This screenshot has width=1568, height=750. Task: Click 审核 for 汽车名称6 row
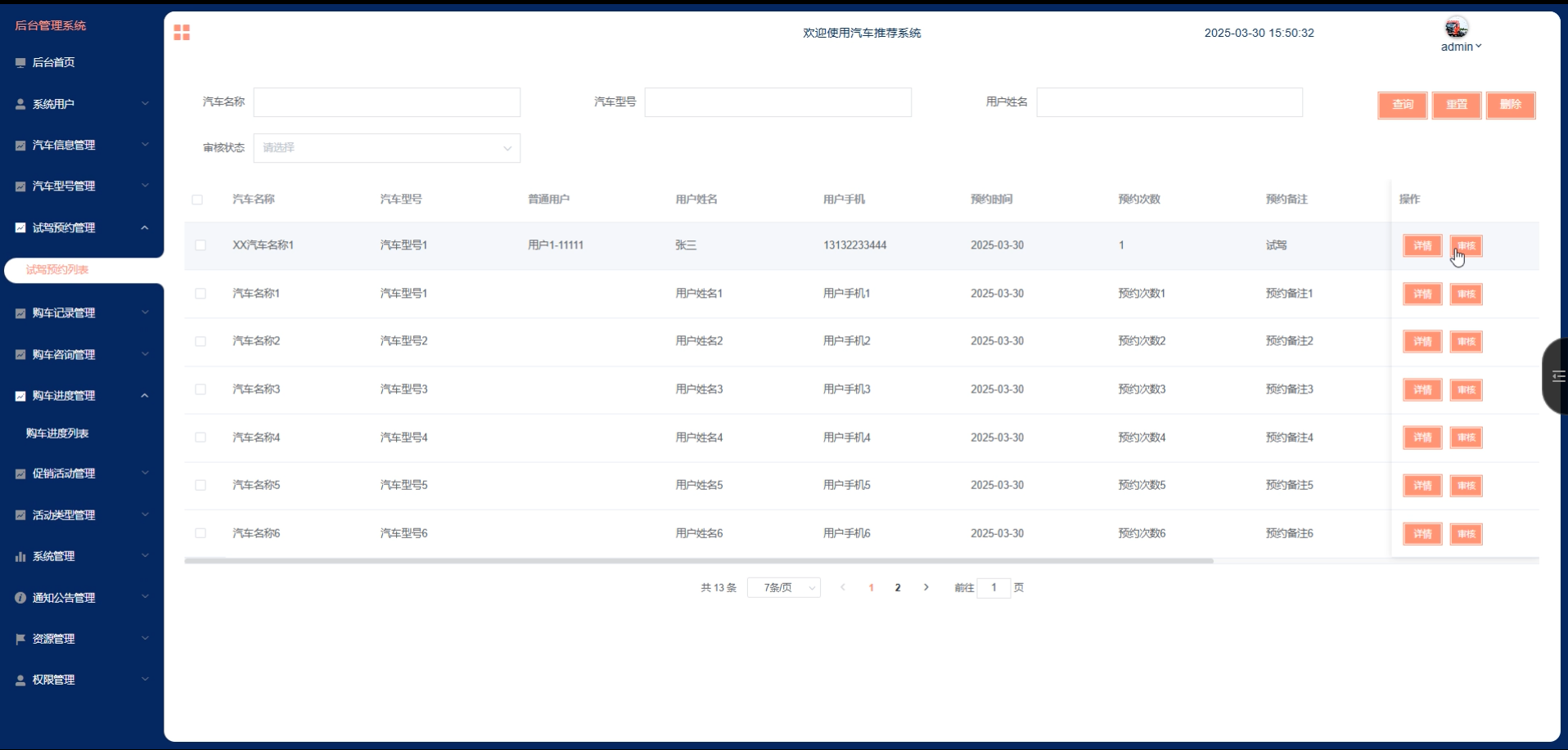pyautogui.click(x=1466, y=534)
